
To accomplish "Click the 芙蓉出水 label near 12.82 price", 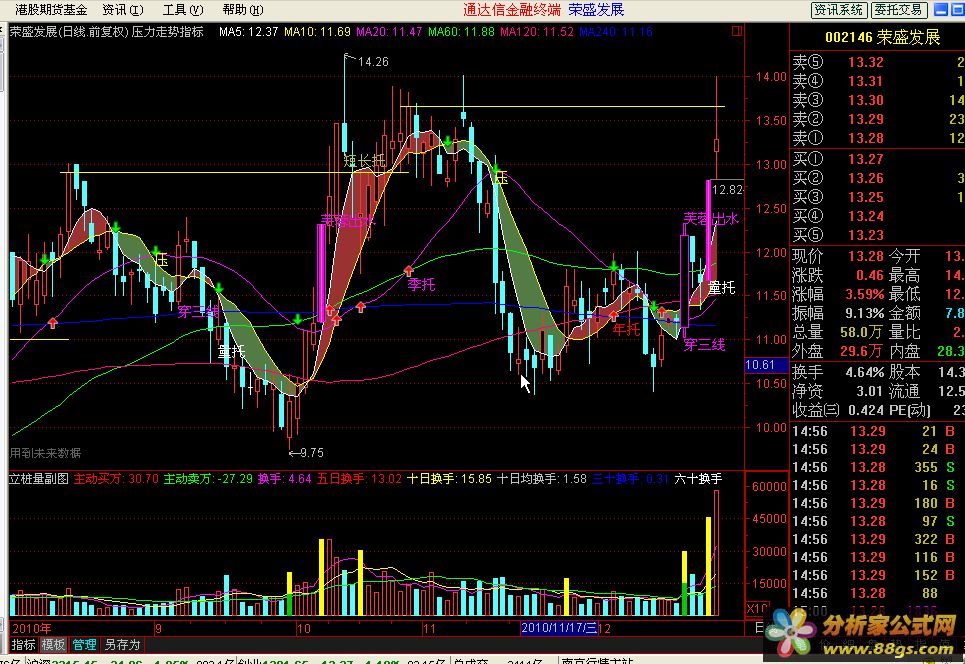I will click(x=711, y=218).
